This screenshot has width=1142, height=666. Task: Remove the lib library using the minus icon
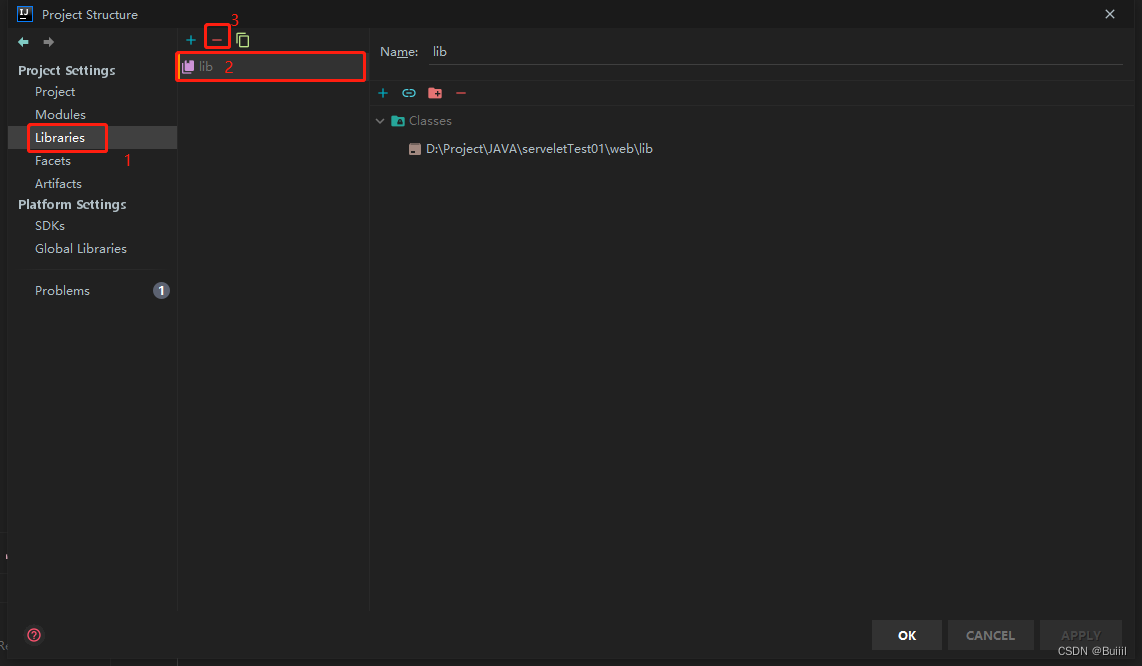[x=217, y=38]
